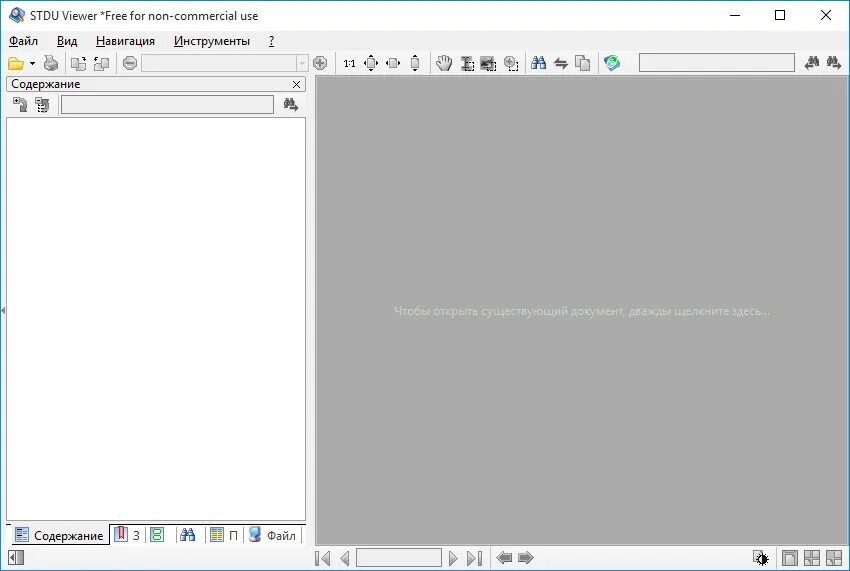Viewport: 850px width, 571px height.
Task: Set actual size 1:1 zoom
Action: [350, 63]
